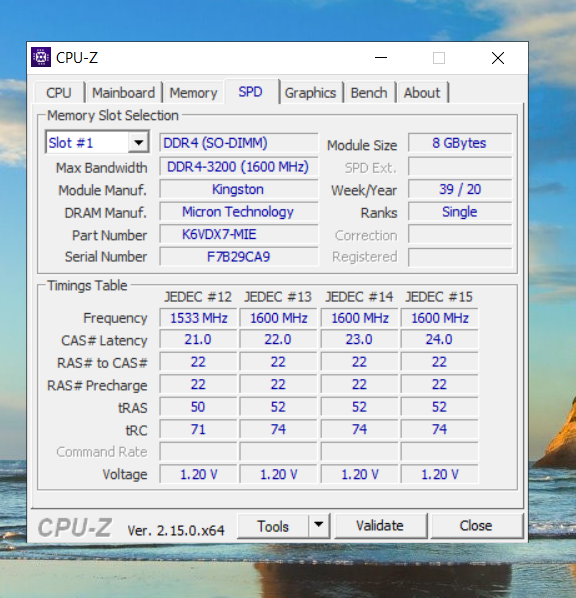
Task: Minimize the CPU-Z window
Action: tap(381, 58)
